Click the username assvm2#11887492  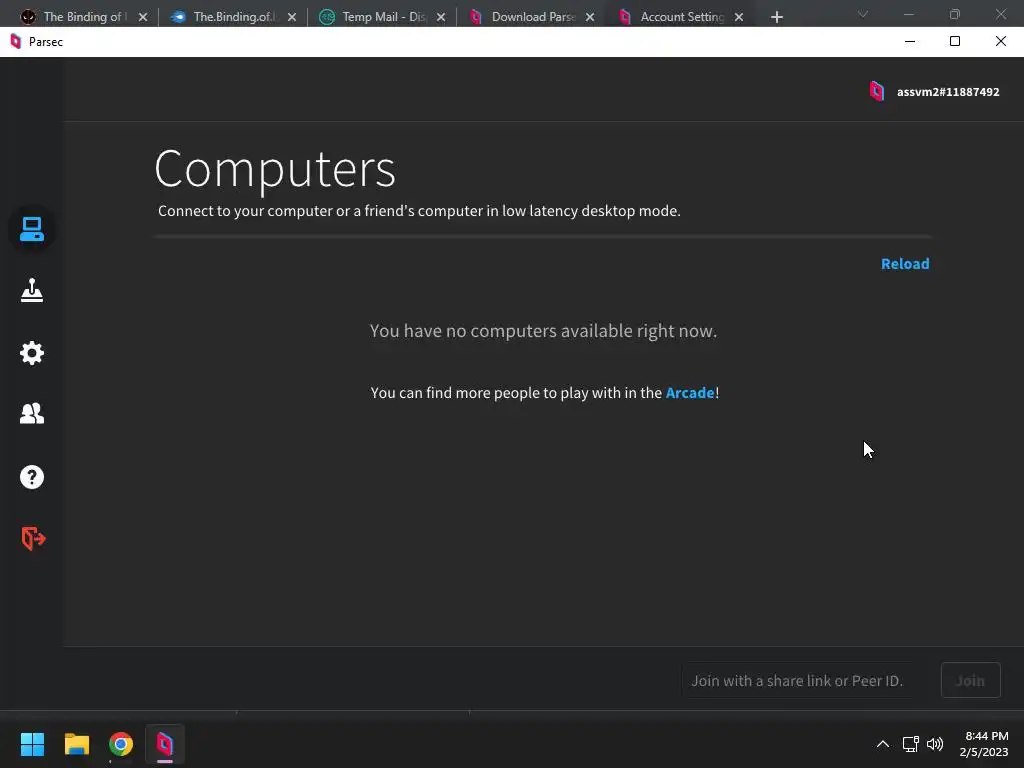click(948, 92)
